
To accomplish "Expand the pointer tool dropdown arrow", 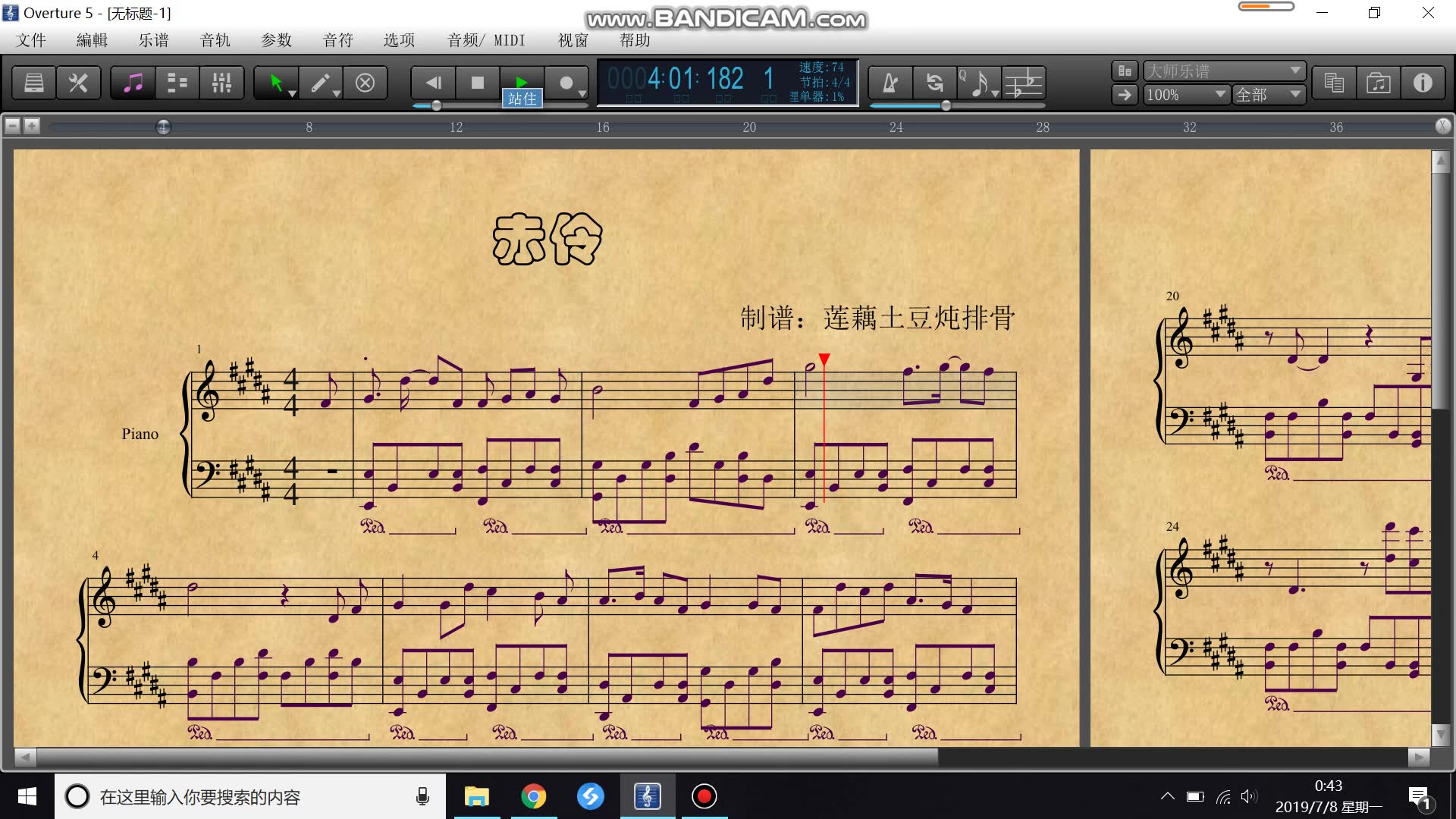I will coord(292,93).
